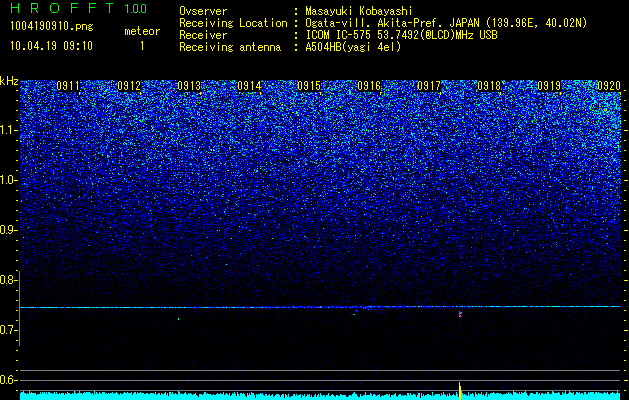
Task: Click the 0.9 kHz axis label
Action: tap(9, 230)
